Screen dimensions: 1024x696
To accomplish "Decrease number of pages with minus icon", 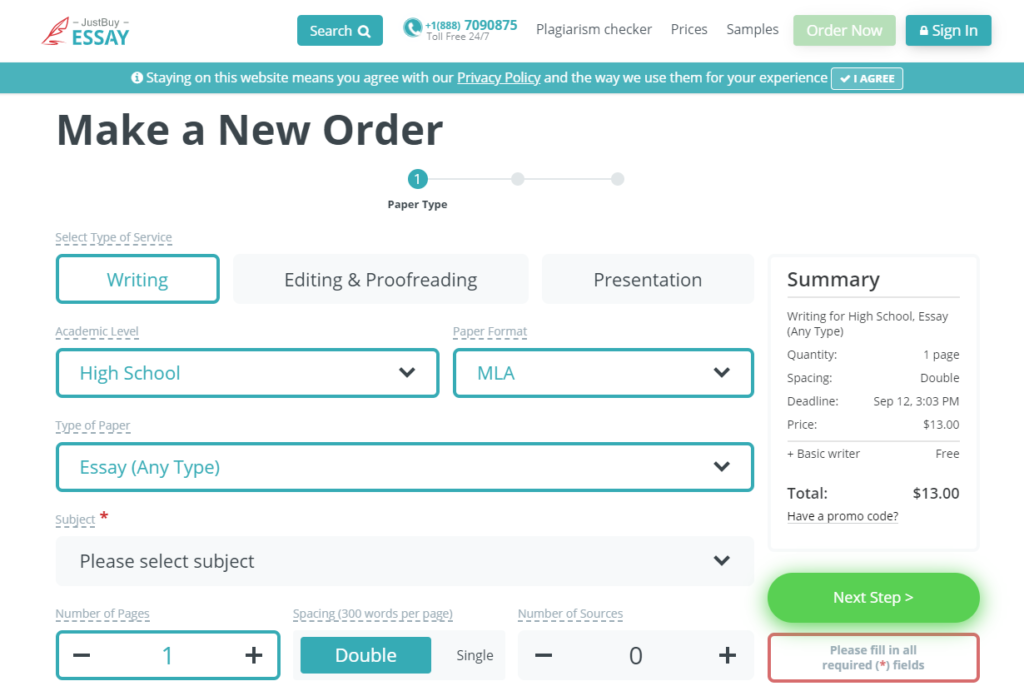I will [x=82, y=655].
